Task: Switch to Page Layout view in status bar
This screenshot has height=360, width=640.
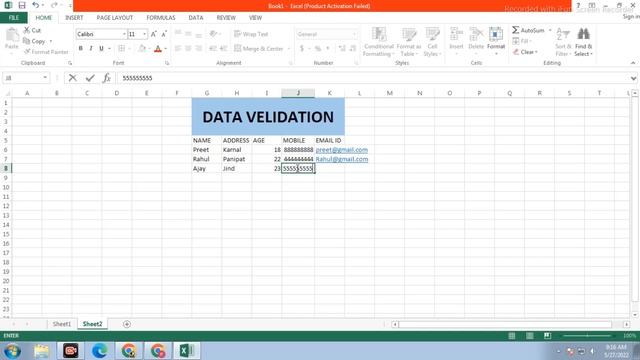Action: tap(529, 336)
